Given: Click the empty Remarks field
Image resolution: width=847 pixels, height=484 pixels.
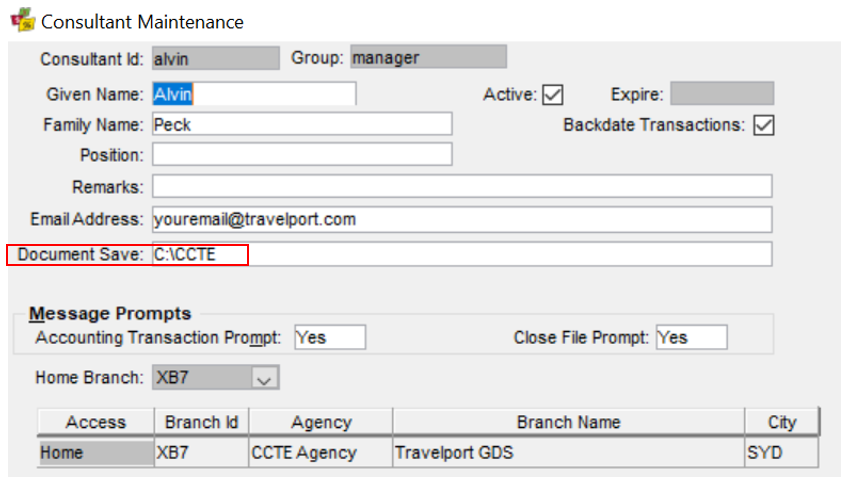Looking at the screenshot, I should 462,186.
